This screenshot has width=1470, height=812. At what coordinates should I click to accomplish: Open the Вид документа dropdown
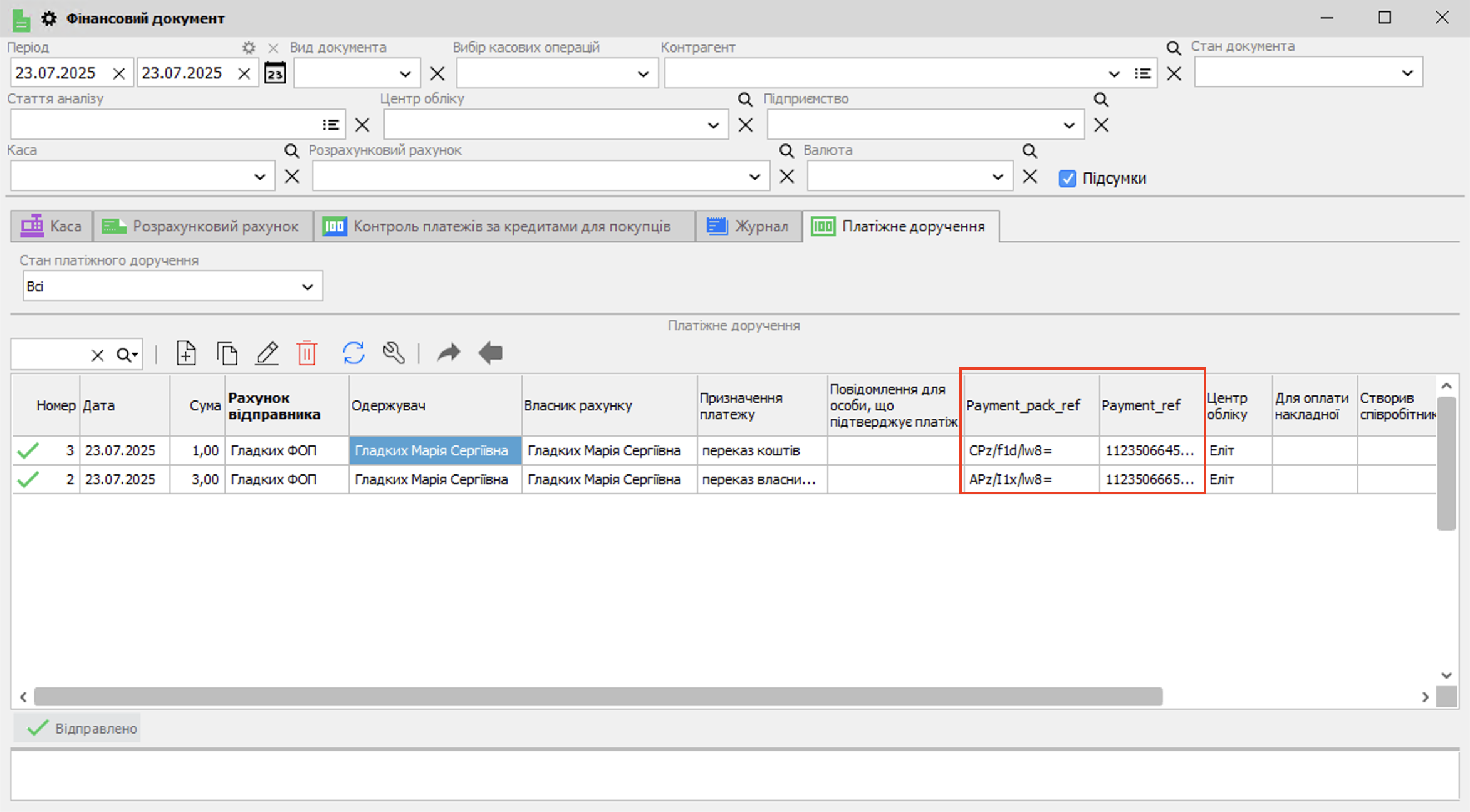(x=405, y=74)
